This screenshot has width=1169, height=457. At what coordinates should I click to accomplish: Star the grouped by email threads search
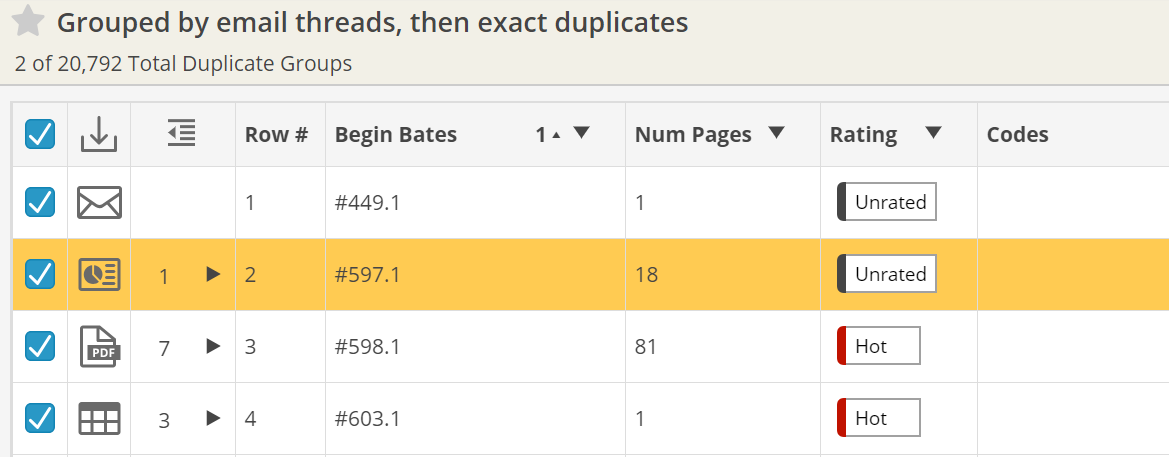click(x=28, y=21)
